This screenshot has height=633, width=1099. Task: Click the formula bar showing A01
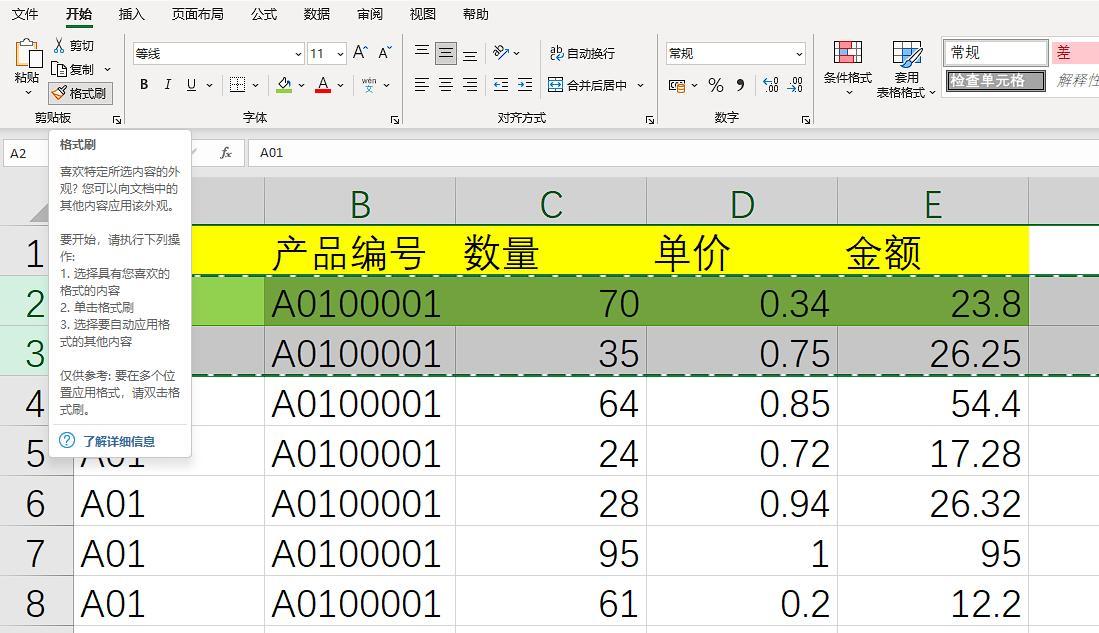coord(673,153)
